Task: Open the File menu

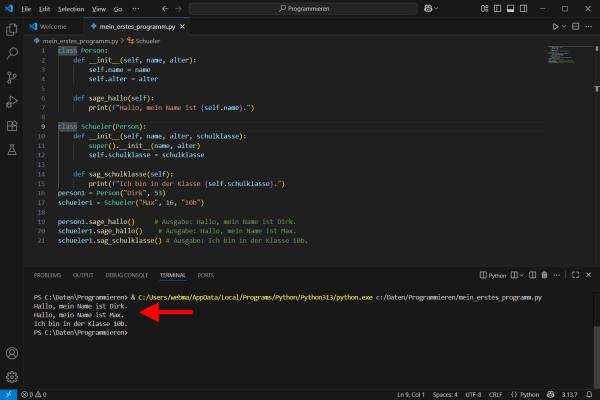Action: (x=26, y=9)
